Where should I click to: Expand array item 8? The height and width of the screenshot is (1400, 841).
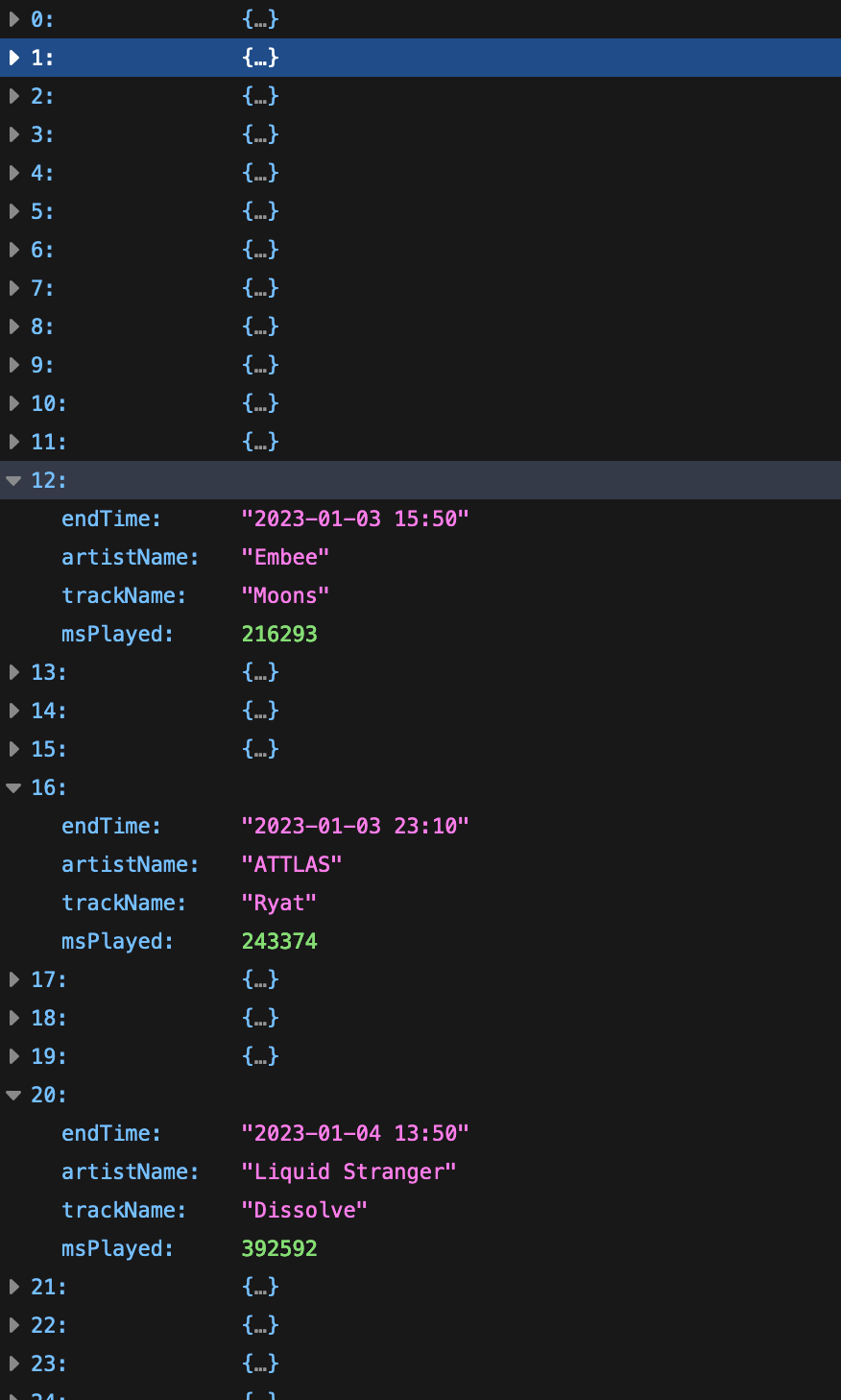pos(14,326)
